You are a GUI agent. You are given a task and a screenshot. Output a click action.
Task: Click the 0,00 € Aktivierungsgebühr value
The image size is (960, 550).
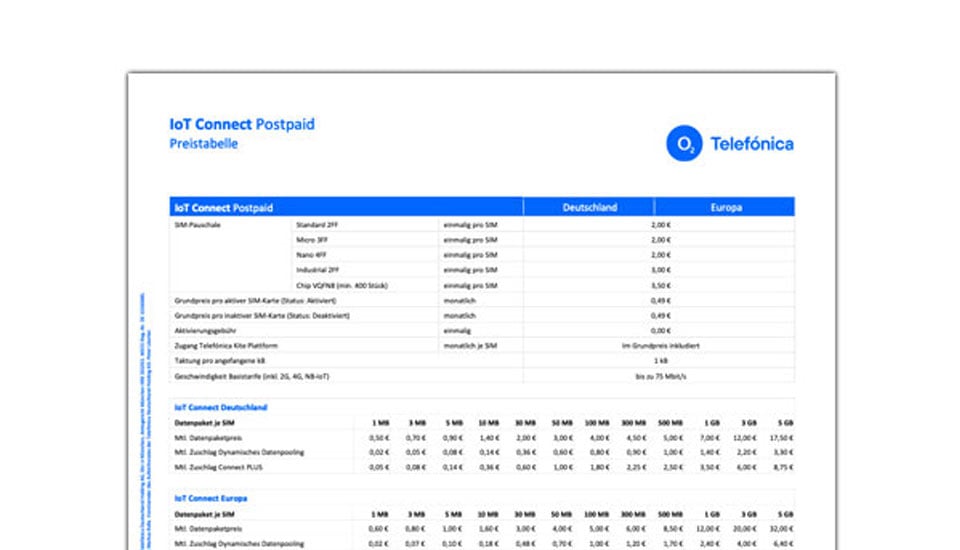click(x=661, y=331)
